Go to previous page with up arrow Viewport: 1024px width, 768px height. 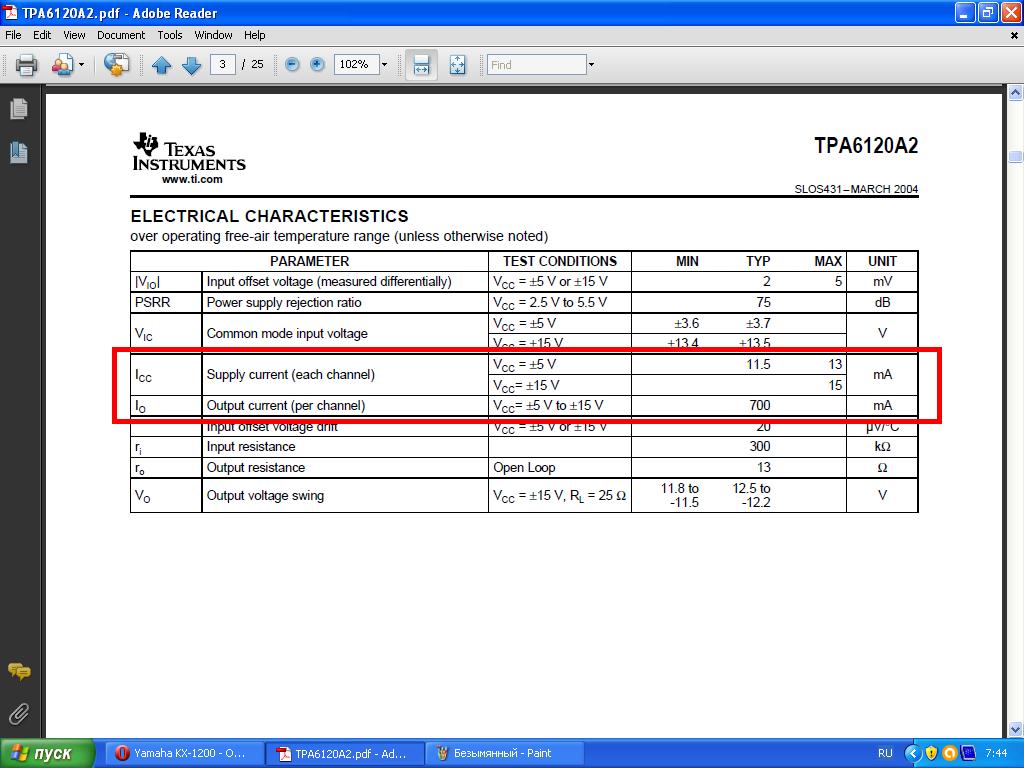point(162,65)
